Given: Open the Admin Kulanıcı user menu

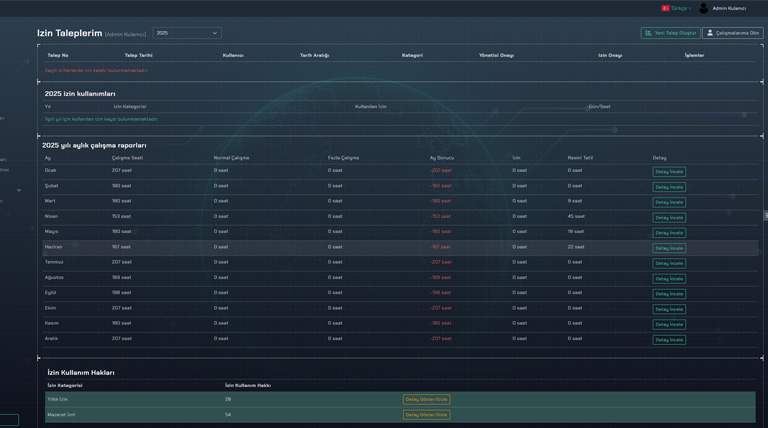Looking at the screenshot, I should click(728, 8).
